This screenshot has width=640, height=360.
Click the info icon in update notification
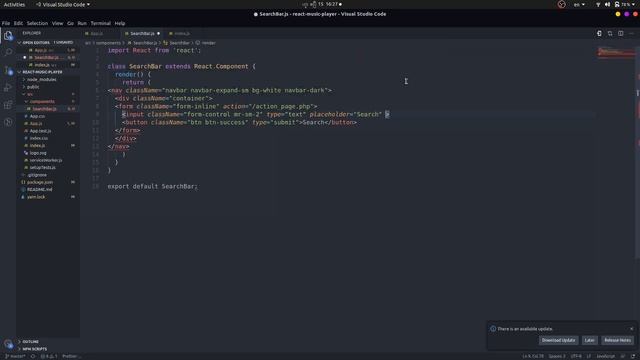pos(493,329)
